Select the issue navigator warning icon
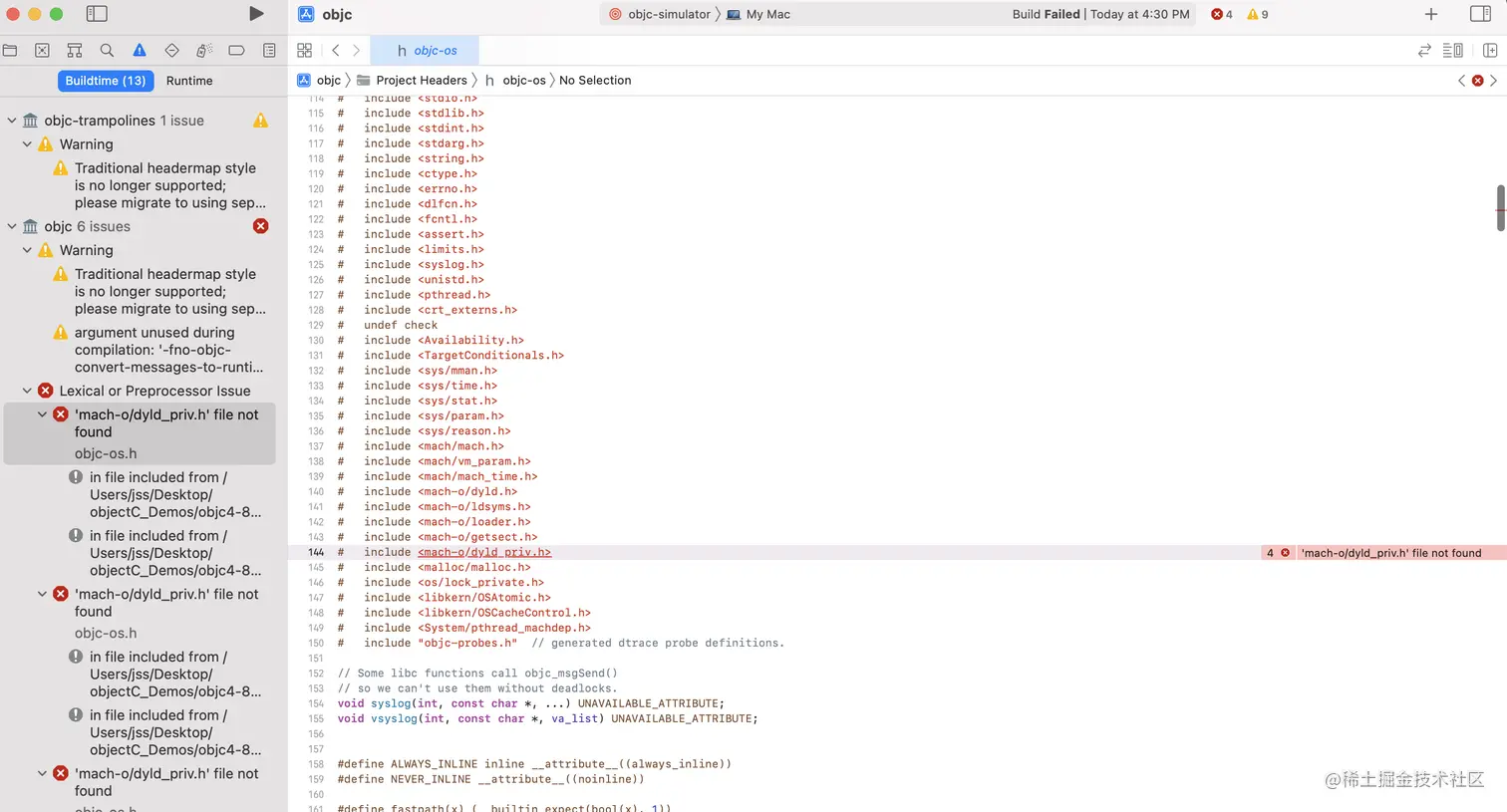Viewport: 1507px width, 812px height. (x=140, y=50)
